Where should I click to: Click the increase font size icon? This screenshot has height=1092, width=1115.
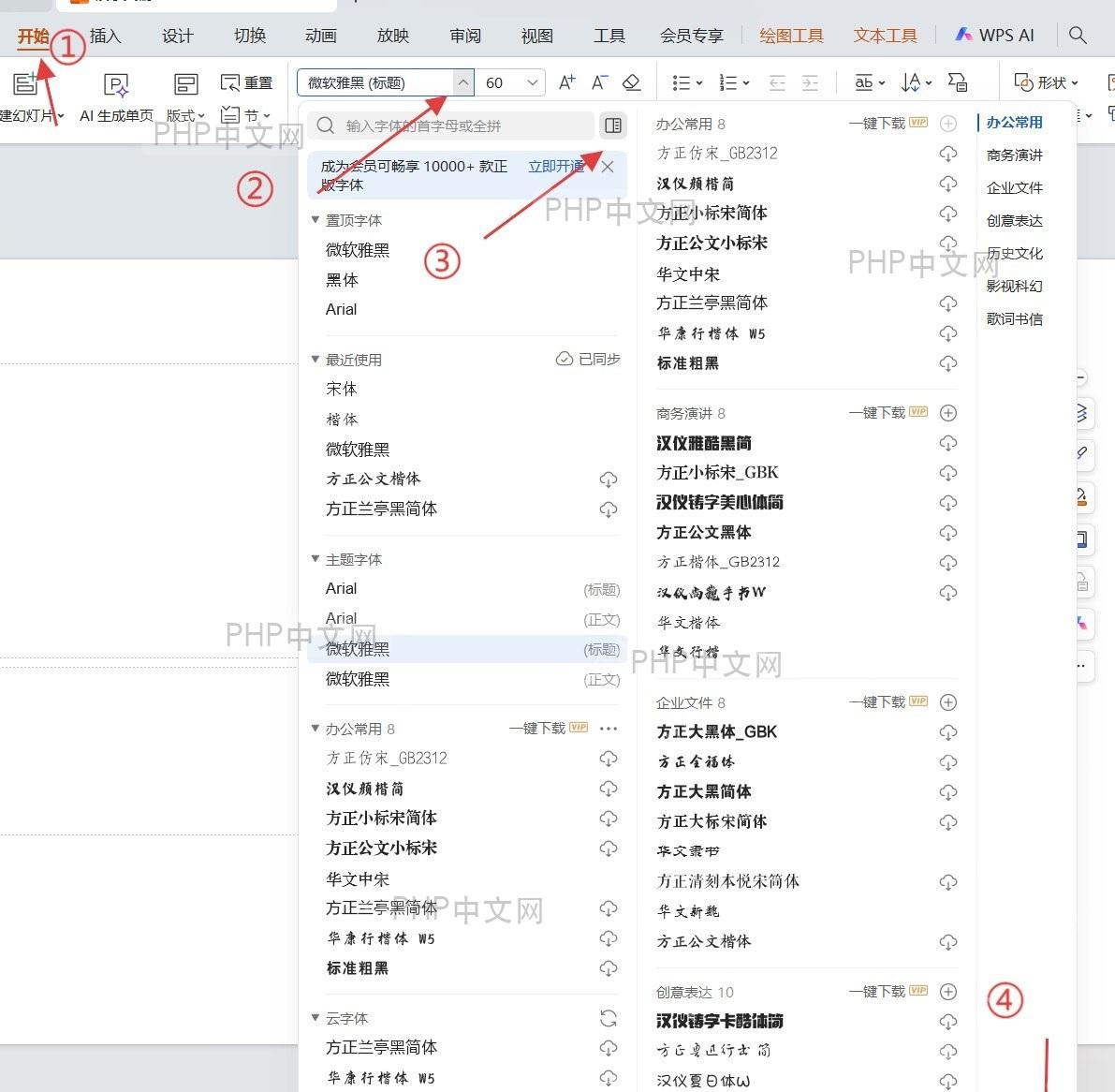[566, 82]
